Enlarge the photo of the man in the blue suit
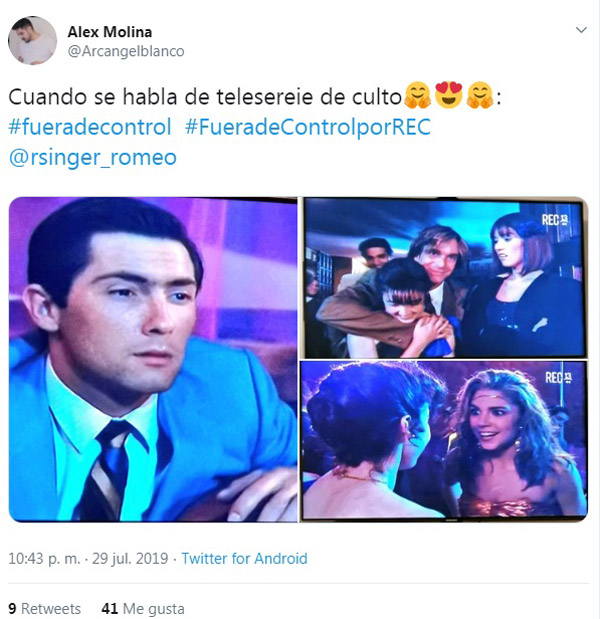 153,360
